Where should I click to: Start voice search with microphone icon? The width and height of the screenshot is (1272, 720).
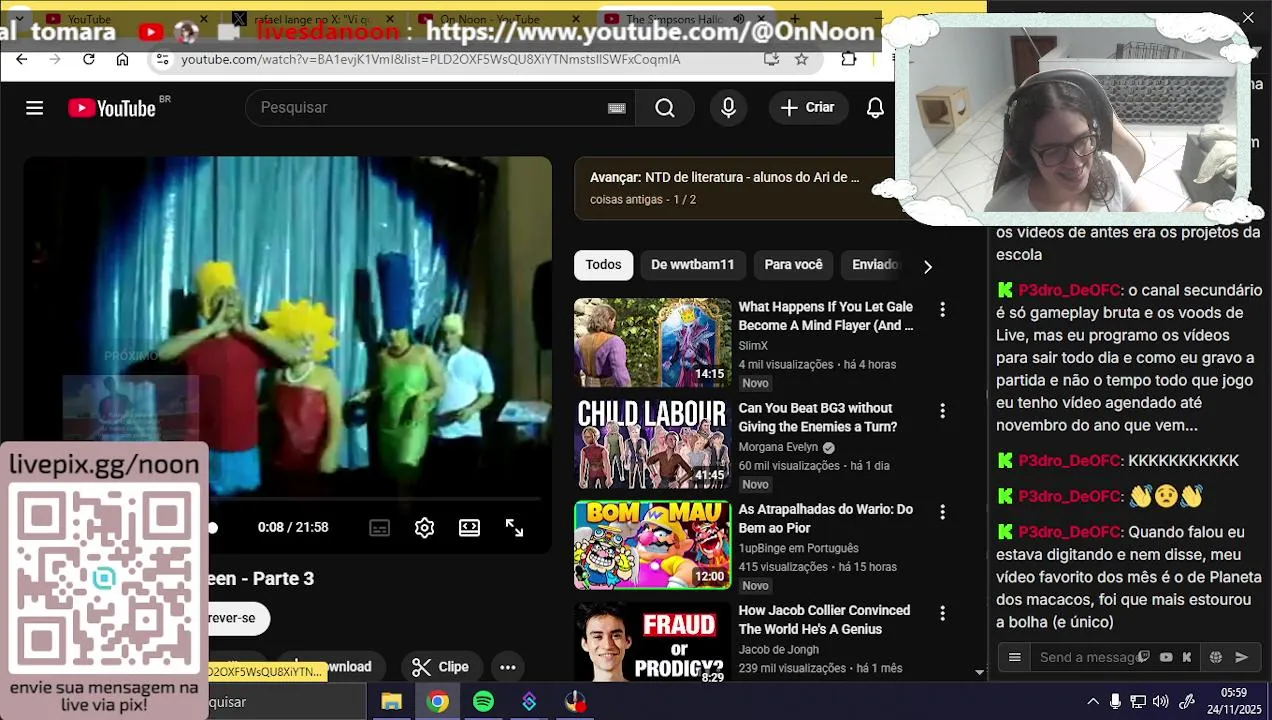728,108
